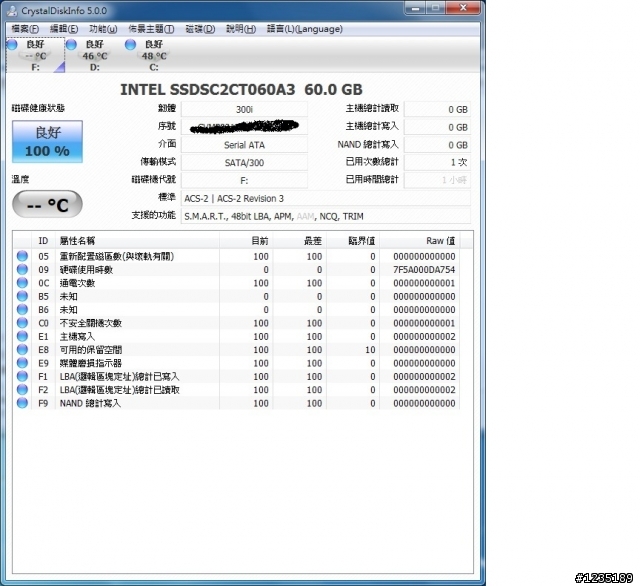This screenshot has height=586, width=640.
Task: Open the 說明(H) menu
Action: [x=241, y=29]
